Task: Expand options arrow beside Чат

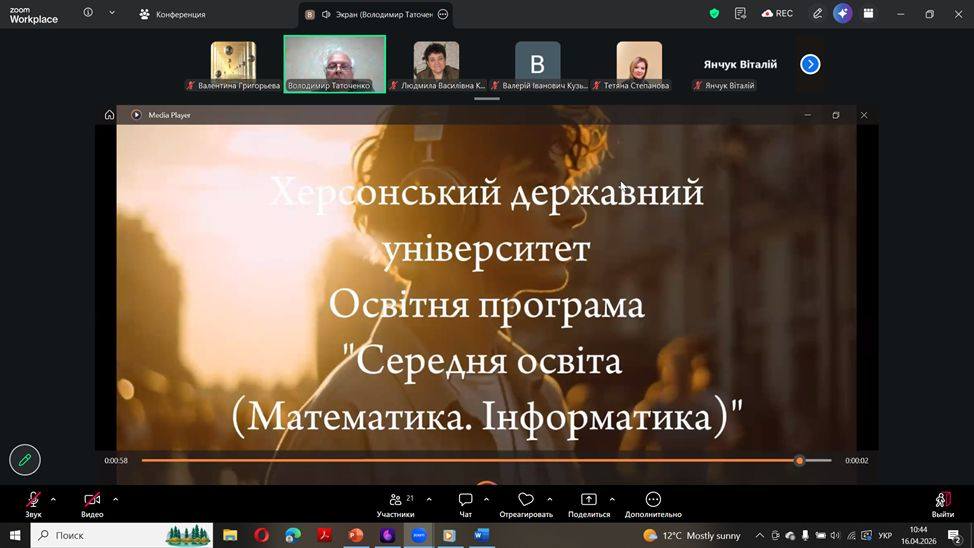Action: 486,499
